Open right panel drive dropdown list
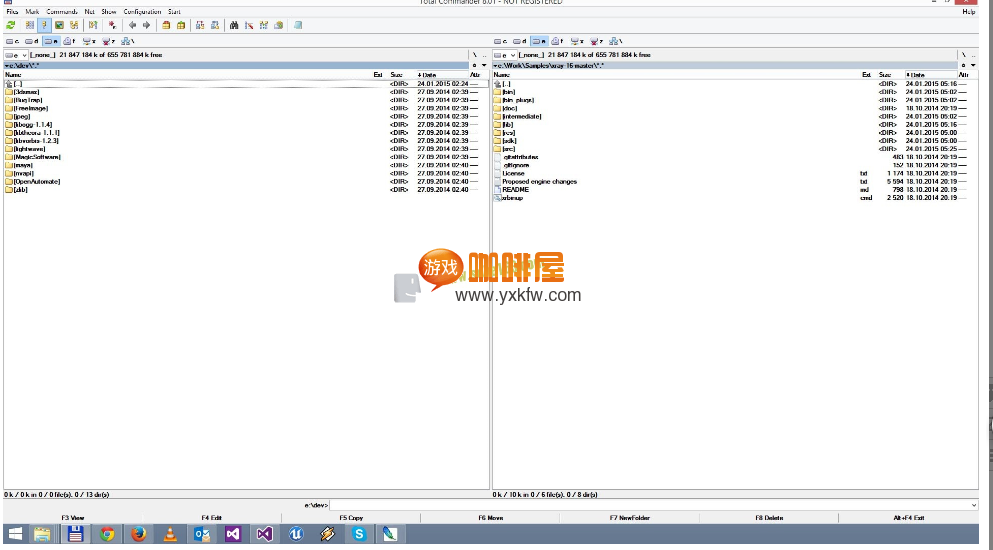The width and height of the screenshot is (993, 550). coord(505,55)
